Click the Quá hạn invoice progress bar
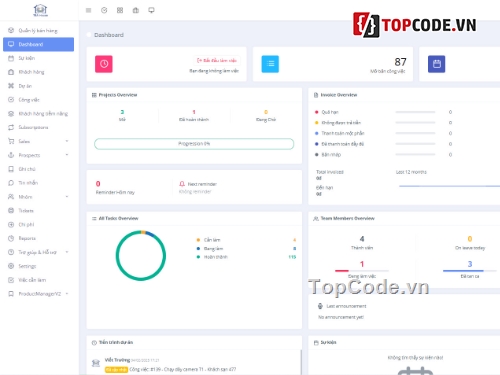Image resolution: width=500 pixels, height=375 pixels. pos(415,112)
